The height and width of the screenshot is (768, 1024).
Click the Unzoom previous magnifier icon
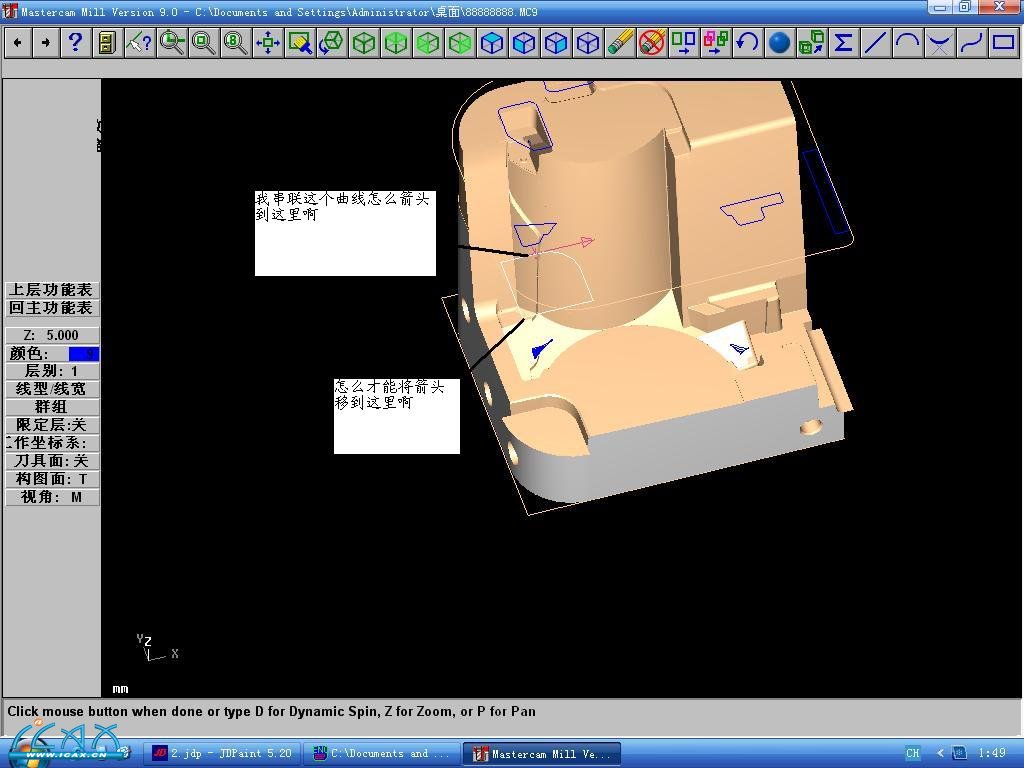[x=171, y=43]
